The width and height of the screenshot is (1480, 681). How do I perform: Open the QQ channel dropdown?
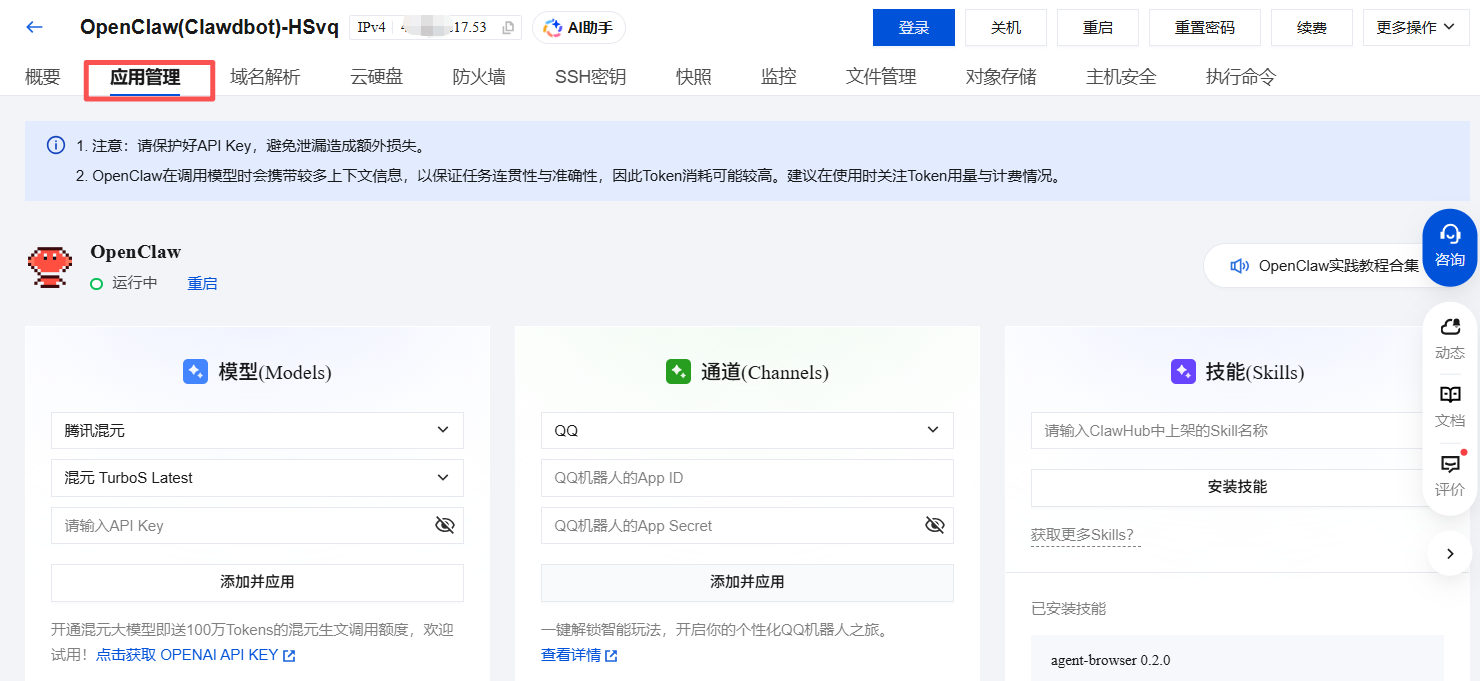[747, 430]
